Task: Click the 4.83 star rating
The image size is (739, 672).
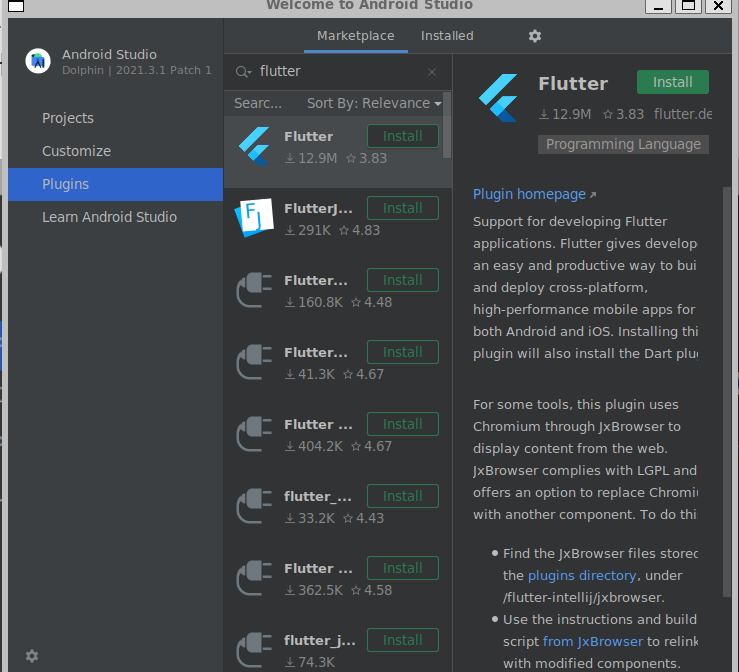Action: [360, 230]
